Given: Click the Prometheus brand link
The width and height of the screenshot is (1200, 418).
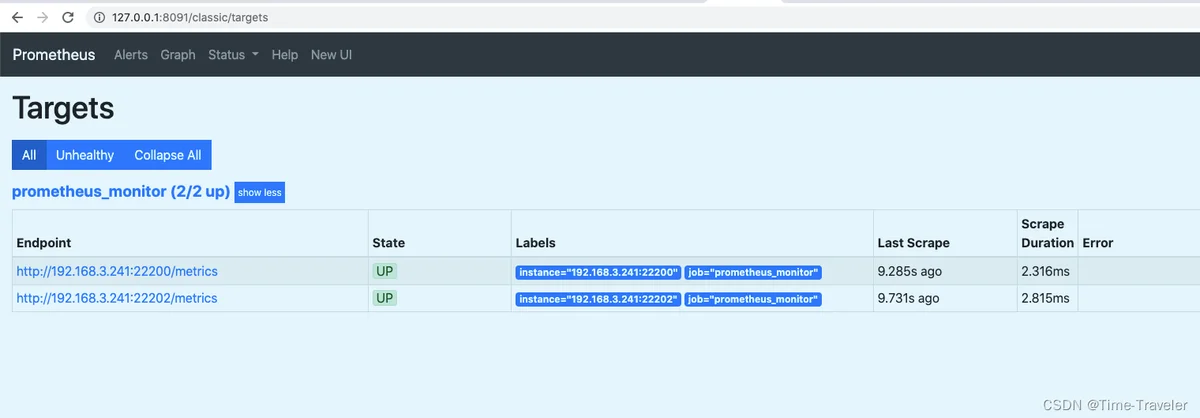Looking at the screenshot, I should click(54, 55).
